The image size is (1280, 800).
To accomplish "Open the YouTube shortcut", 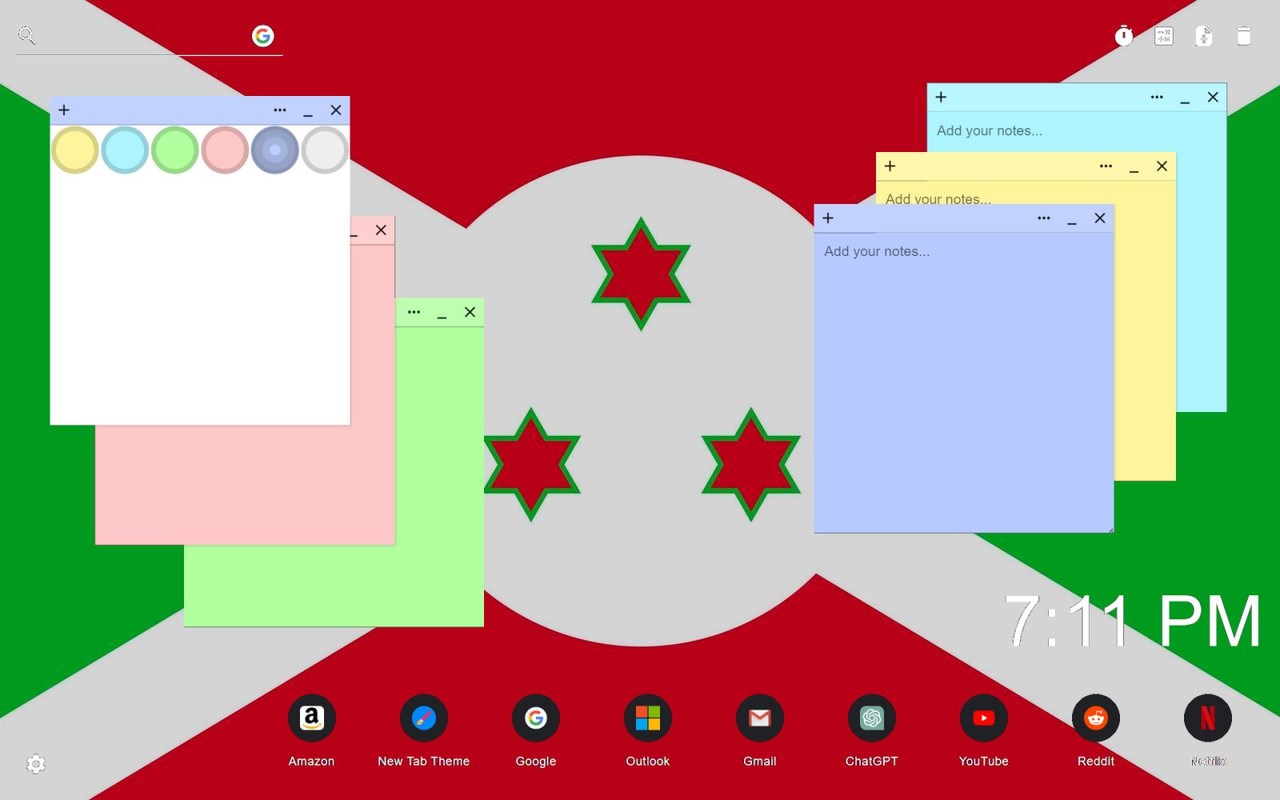I will [984, 718].
